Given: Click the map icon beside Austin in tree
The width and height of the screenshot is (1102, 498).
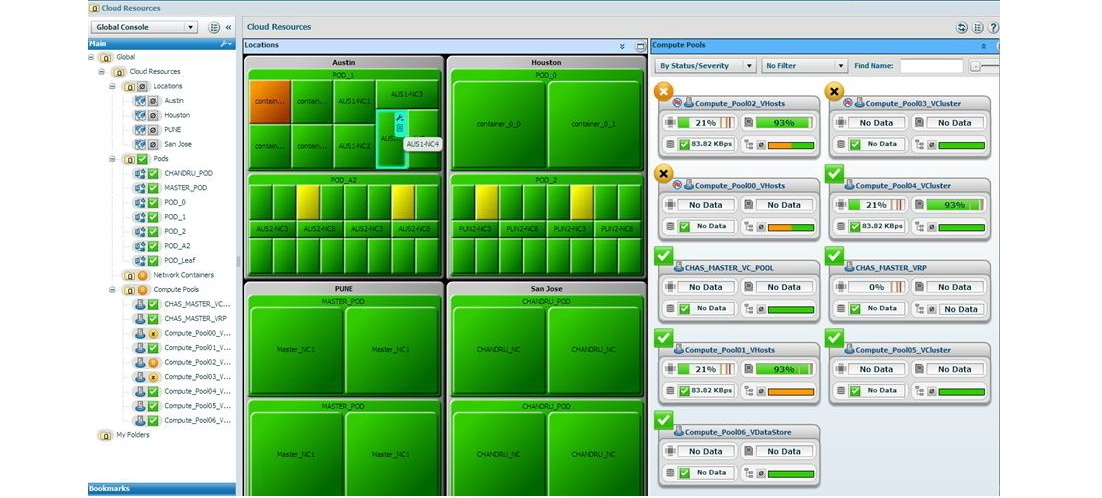Looking at the screenshot, I should click(x=140, y=100).
